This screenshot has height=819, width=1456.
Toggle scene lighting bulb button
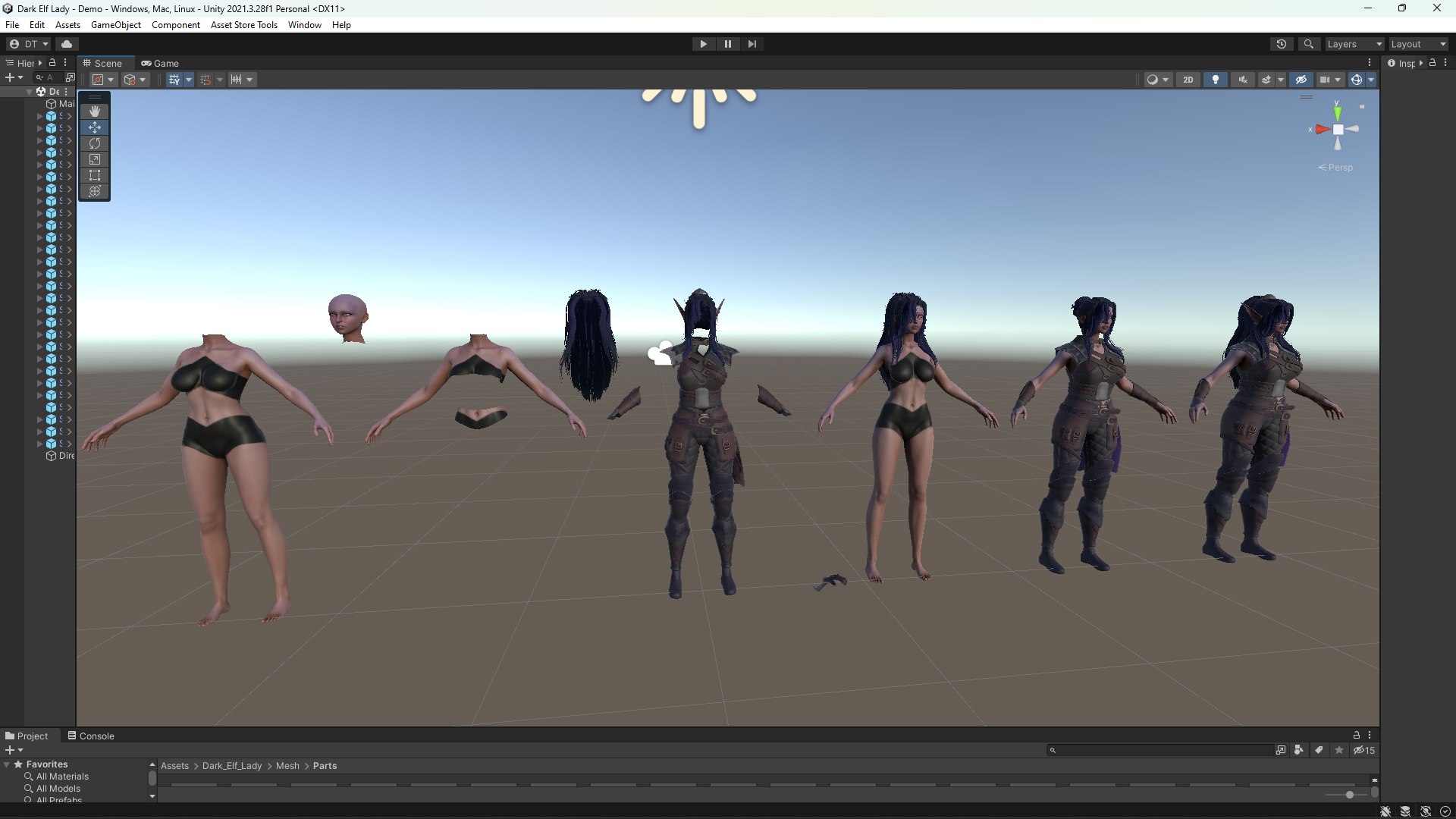tap(1216, 80)
